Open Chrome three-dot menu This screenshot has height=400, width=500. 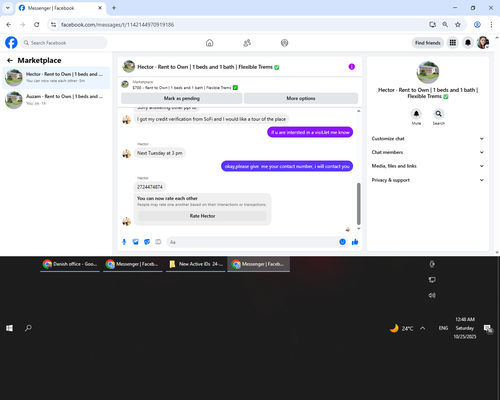tap(491, 25)
